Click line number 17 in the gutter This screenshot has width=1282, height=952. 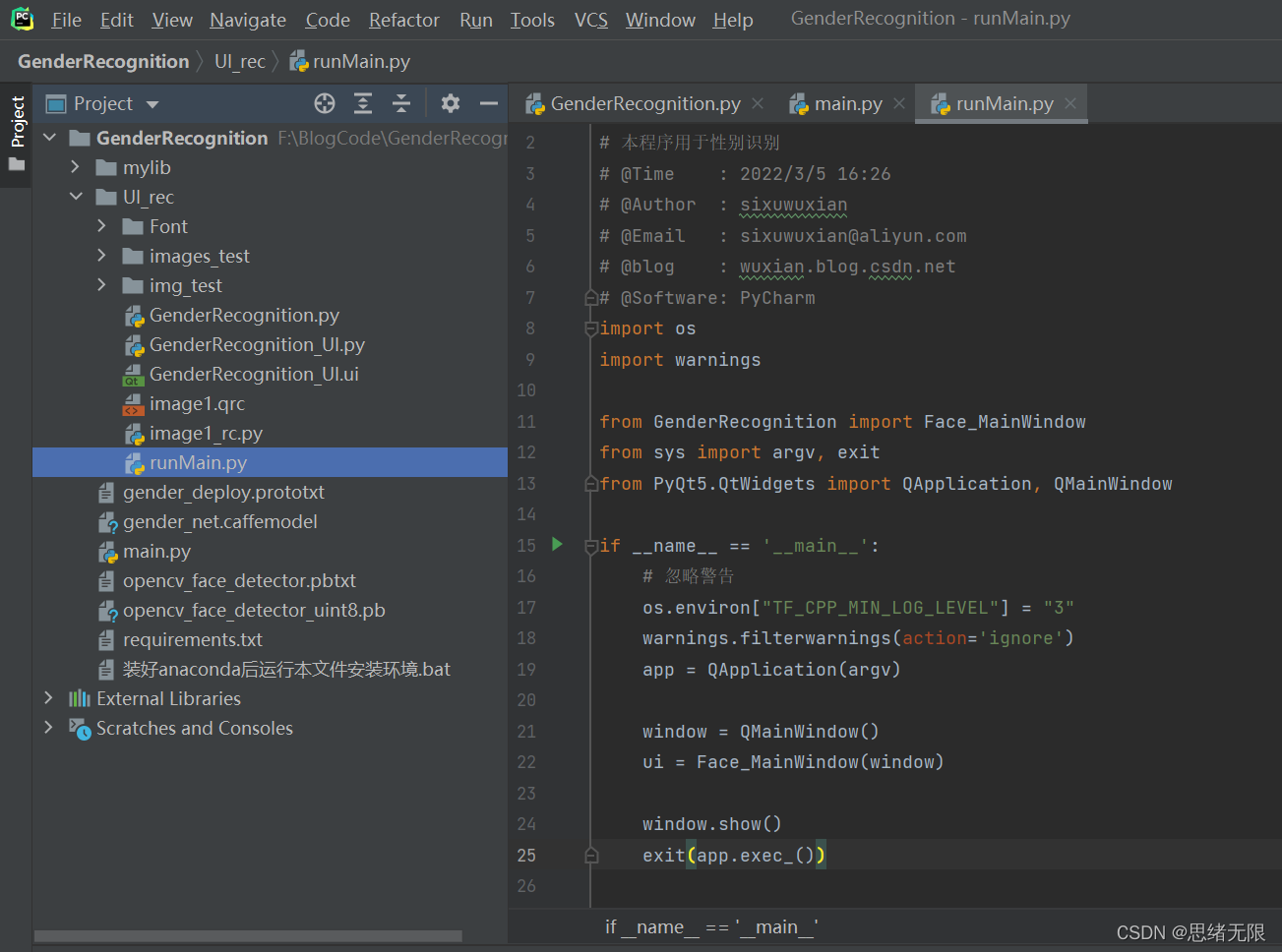click(526, 608)
